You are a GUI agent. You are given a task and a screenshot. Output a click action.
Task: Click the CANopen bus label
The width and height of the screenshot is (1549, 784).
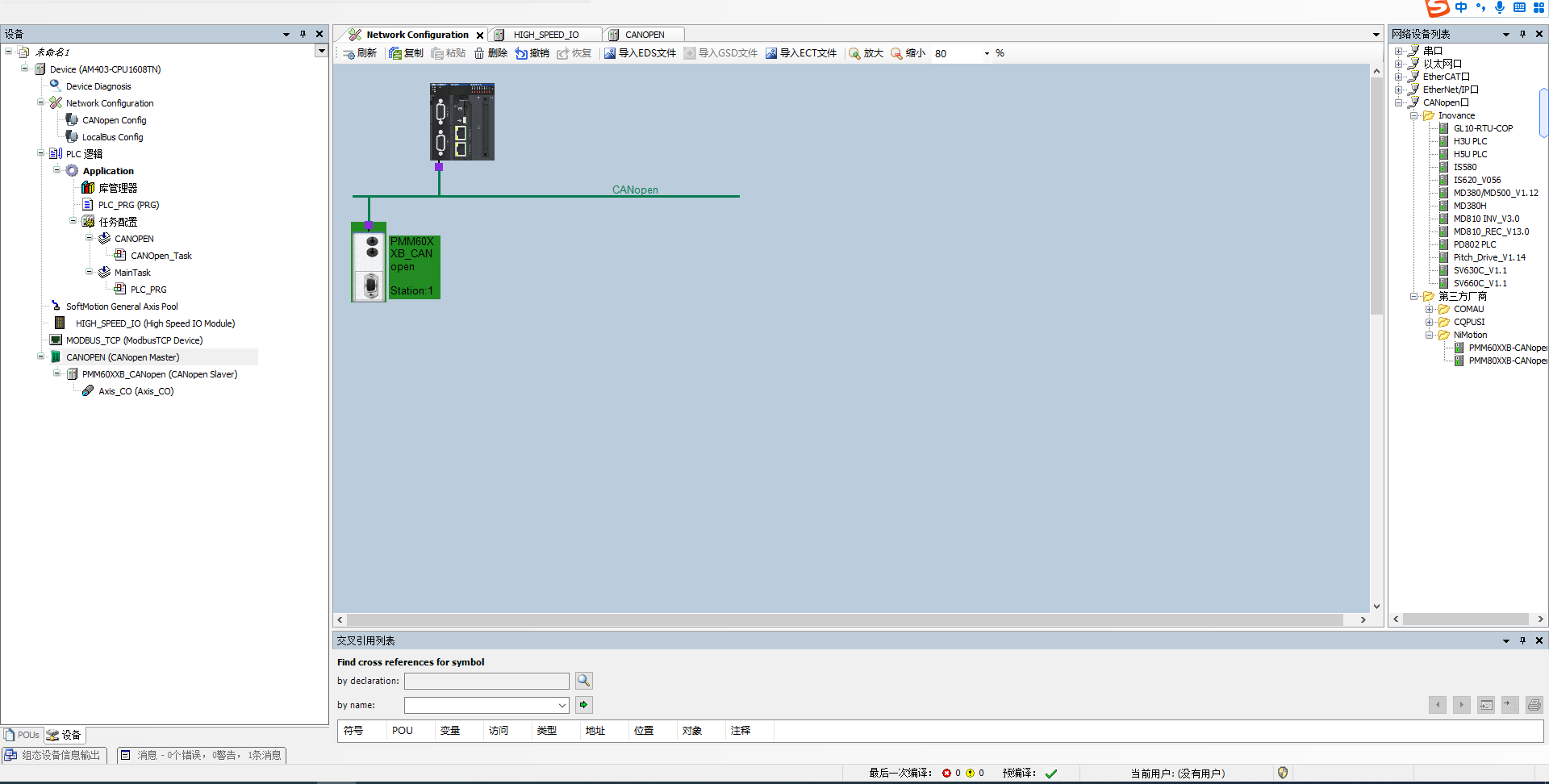click(x=635, y=190)
